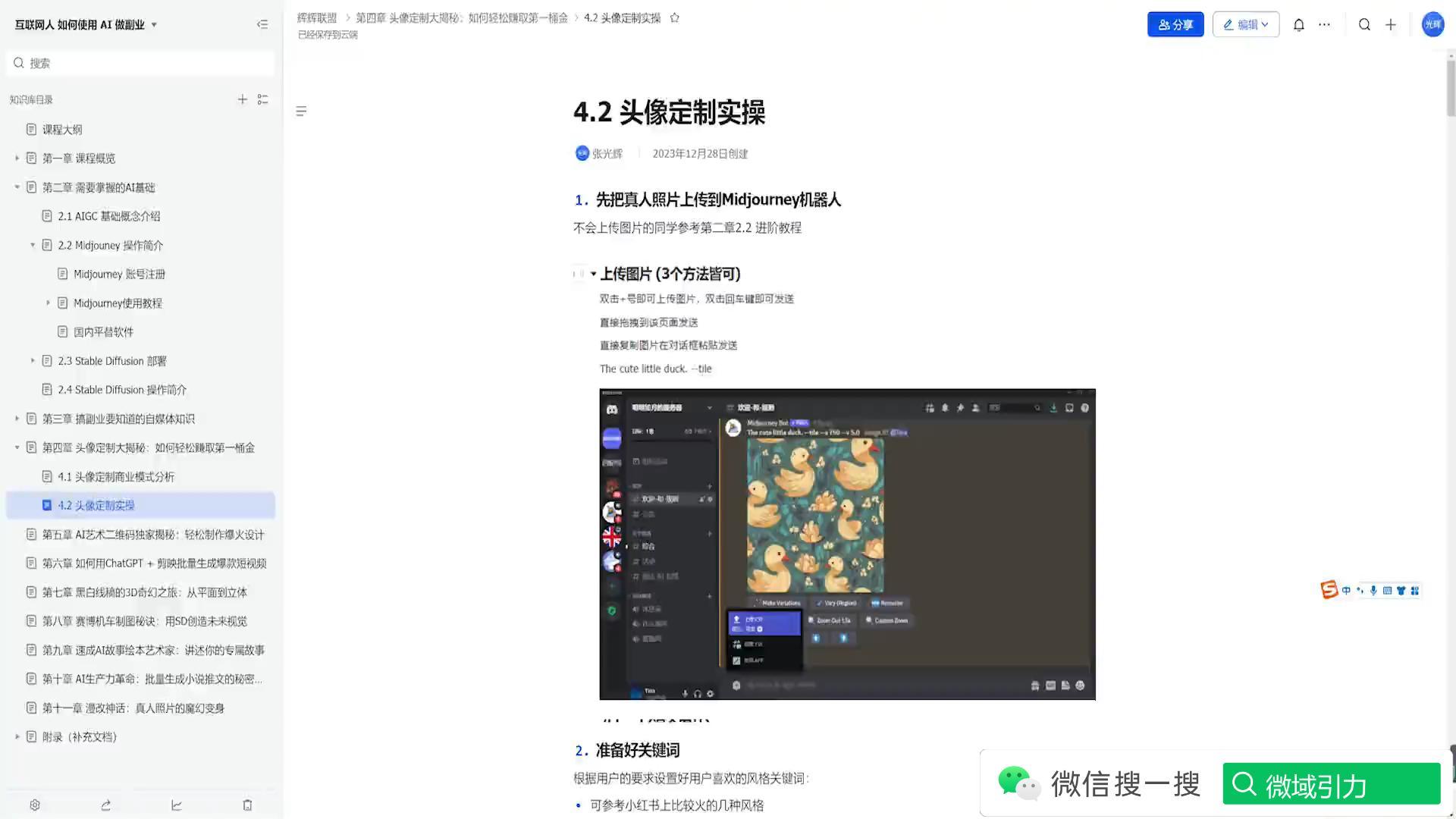The width and height of the screenshot is (1456, 819).
Task: Open 第五章 AI艺术二维码独家揭秘 page
Action: [153, 535]
